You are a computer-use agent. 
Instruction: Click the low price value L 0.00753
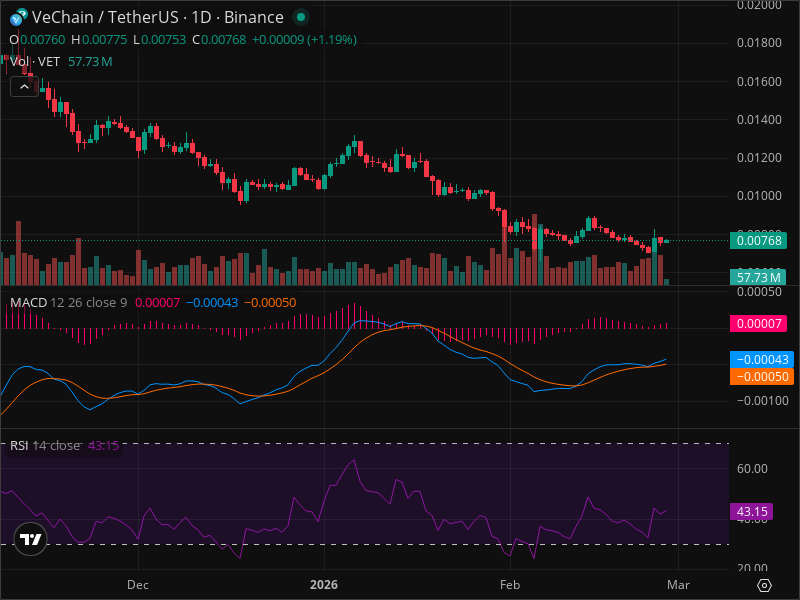pyautogui.click(x=160, y=40)
